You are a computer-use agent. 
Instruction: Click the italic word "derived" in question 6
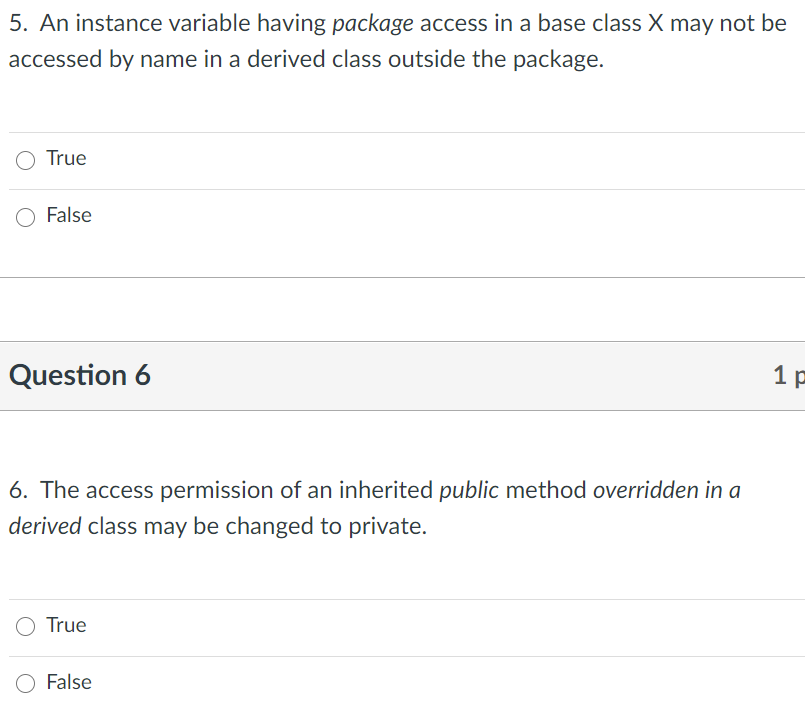click(x=44, y=526)
